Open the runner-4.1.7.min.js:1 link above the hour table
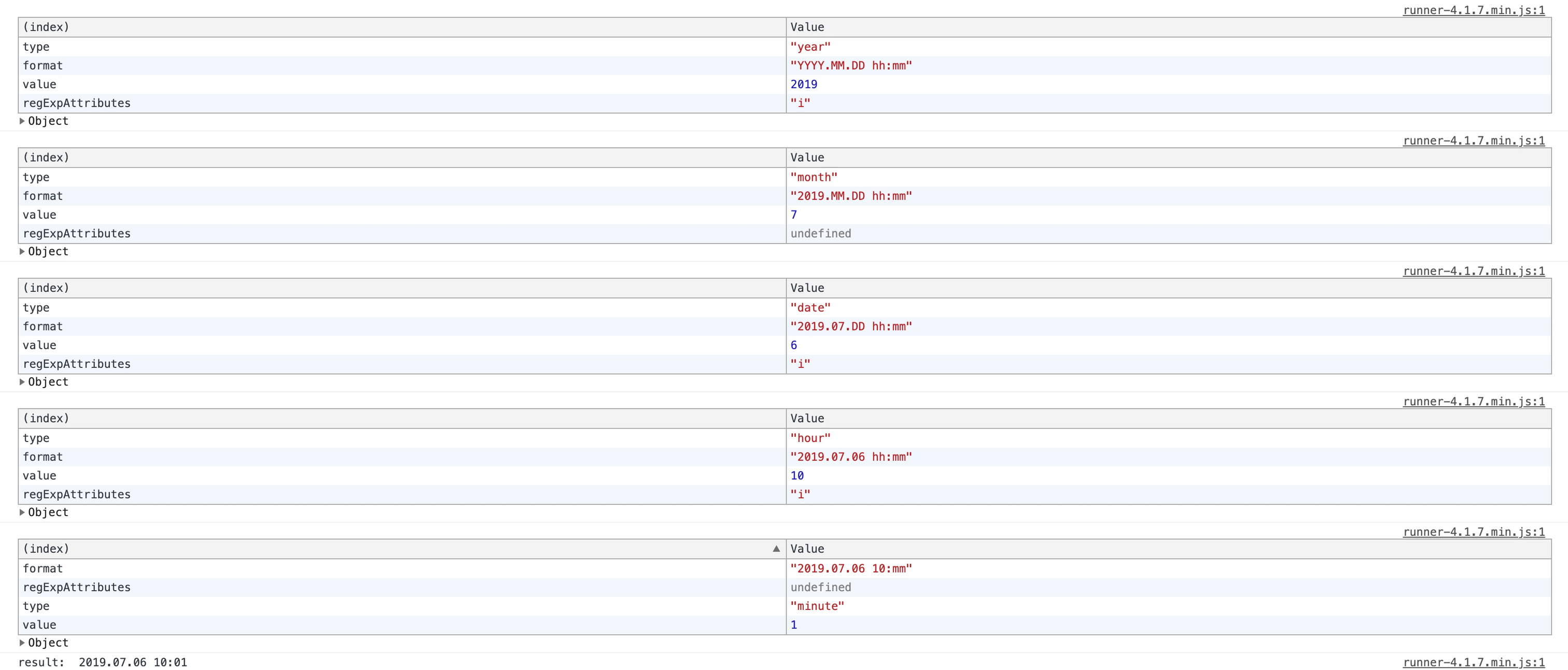Image resolution: width=1568 pixels, height=670 pixels. [1474, 402]
